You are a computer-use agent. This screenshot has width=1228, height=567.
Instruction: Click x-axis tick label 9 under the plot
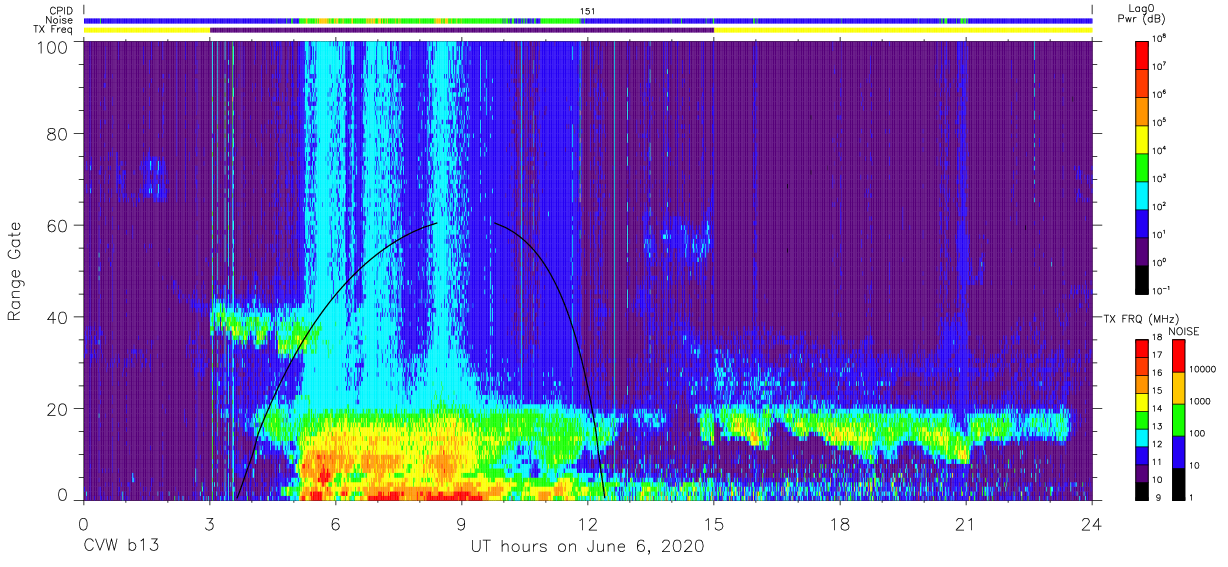[x=461, y=523]
